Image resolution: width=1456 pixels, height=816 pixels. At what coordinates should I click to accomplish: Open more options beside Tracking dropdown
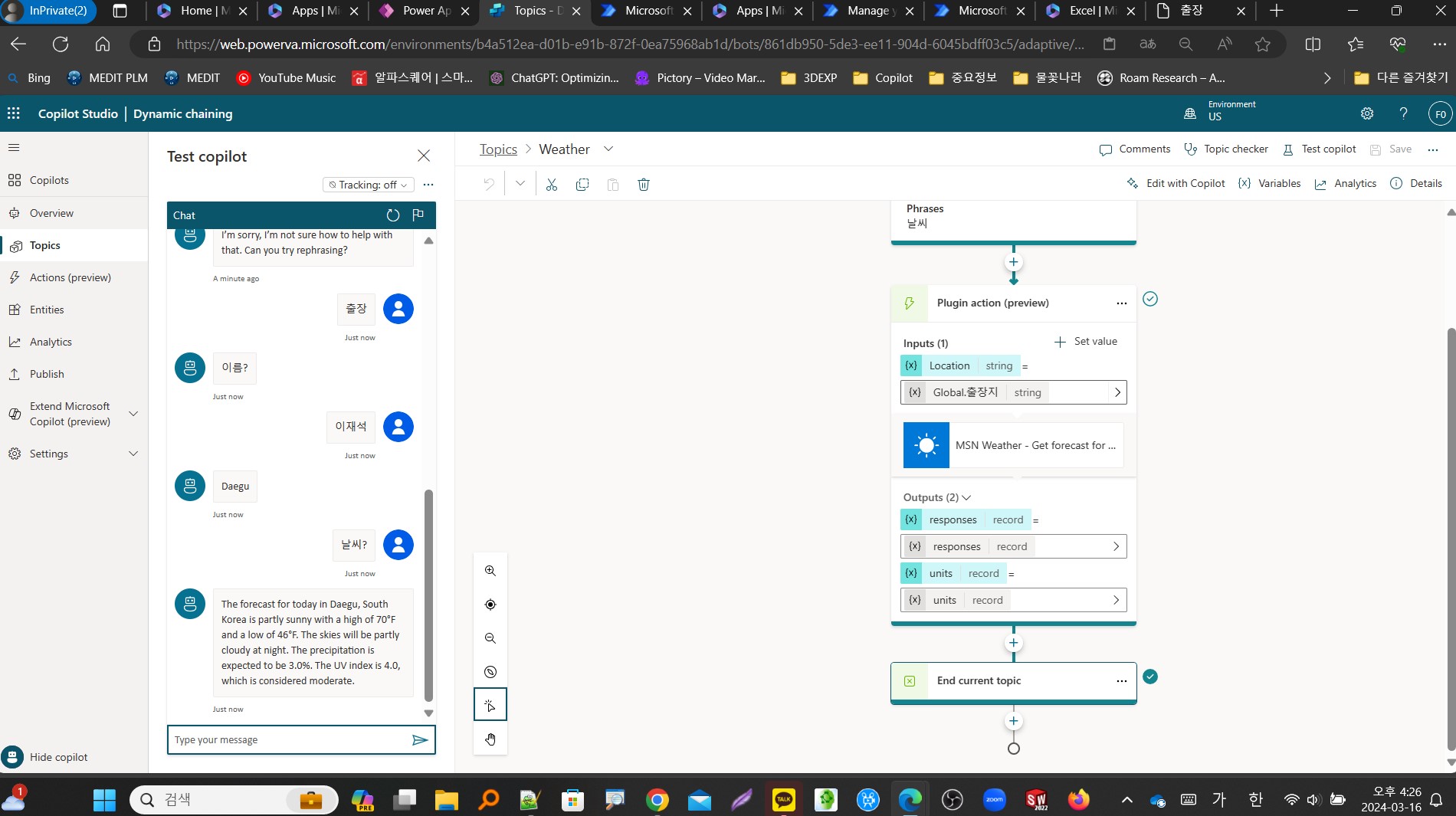click(x=428, y=185)
